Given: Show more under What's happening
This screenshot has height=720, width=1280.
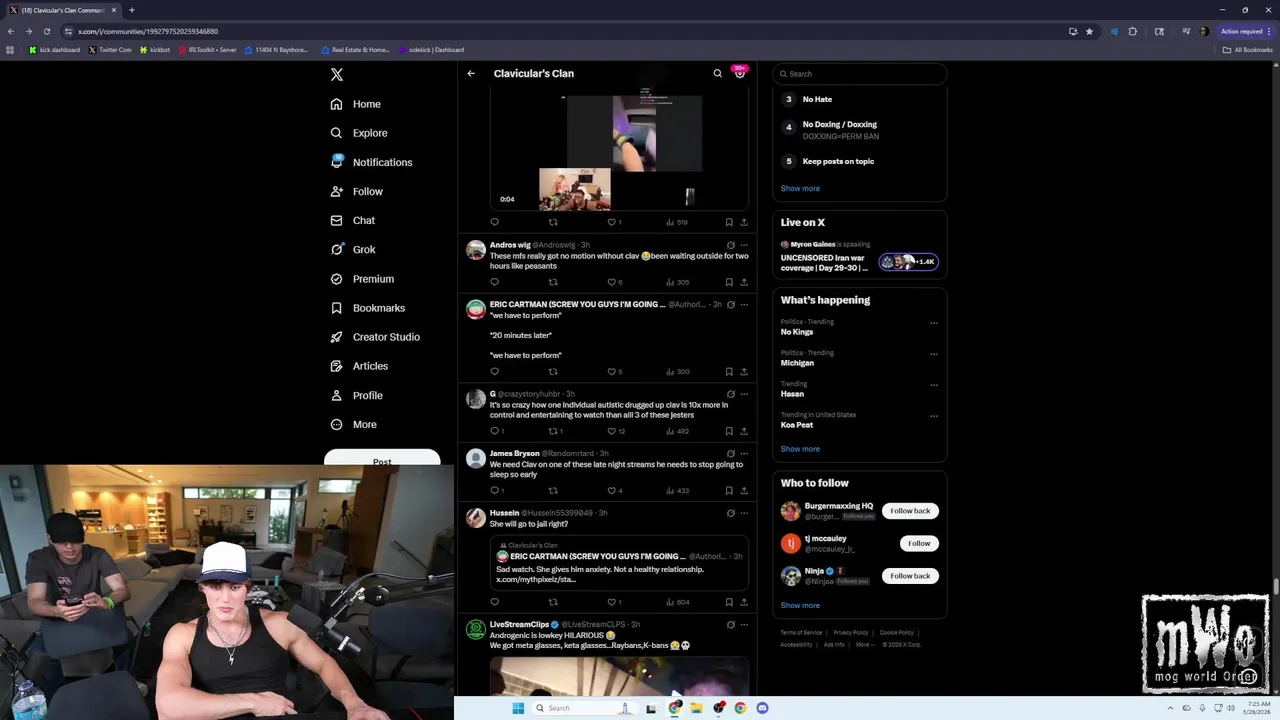Looking at the screenshot, I should tap(800, 449).
